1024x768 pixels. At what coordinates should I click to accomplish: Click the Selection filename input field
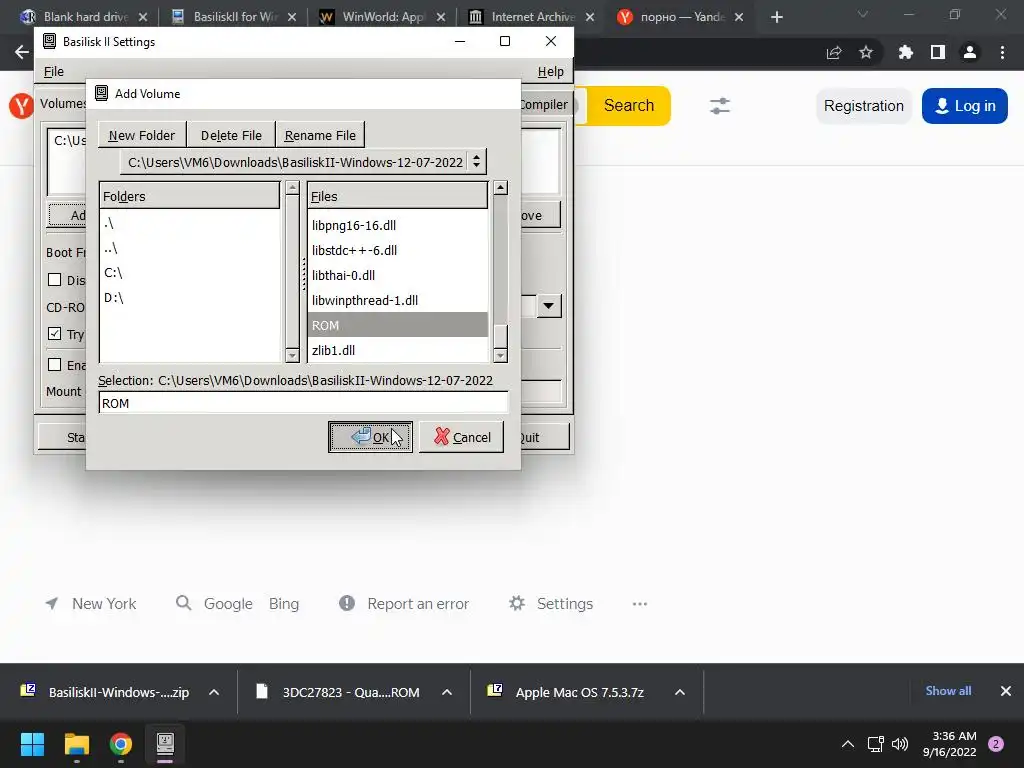click(x=303, y=403)
